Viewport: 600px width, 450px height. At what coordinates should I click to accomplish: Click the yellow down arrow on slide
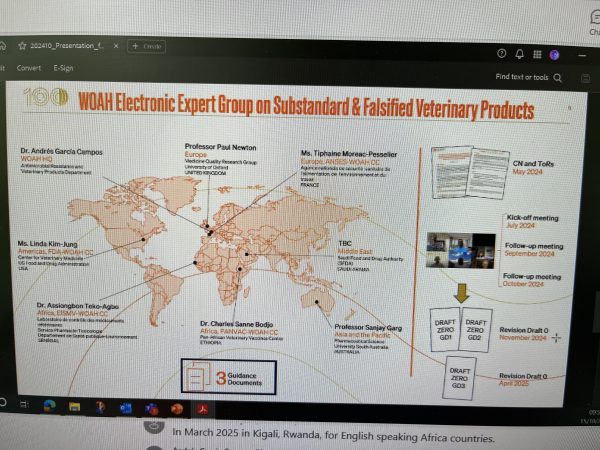pyautogui.click(x=461, y=293)
